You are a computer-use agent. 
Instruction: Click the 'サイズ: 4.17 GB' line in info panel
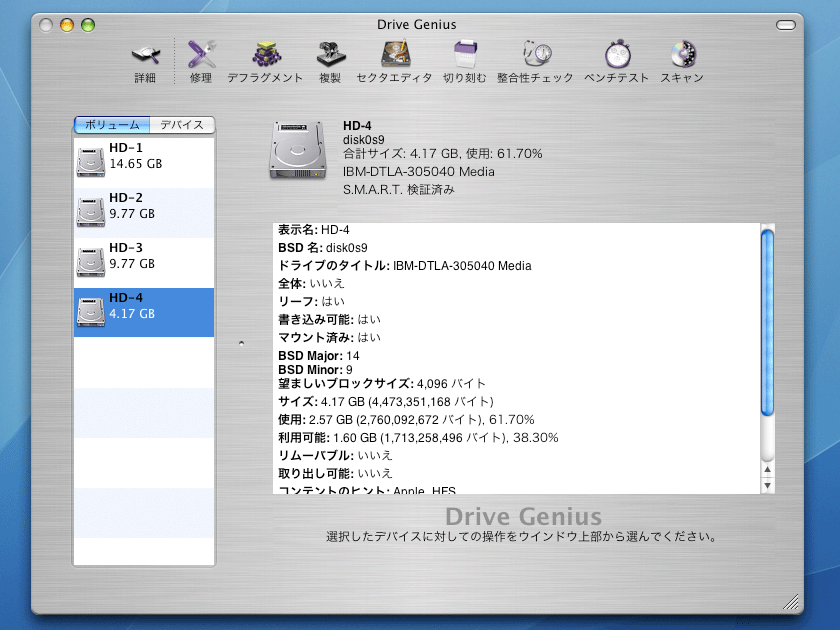click(386, 402)
